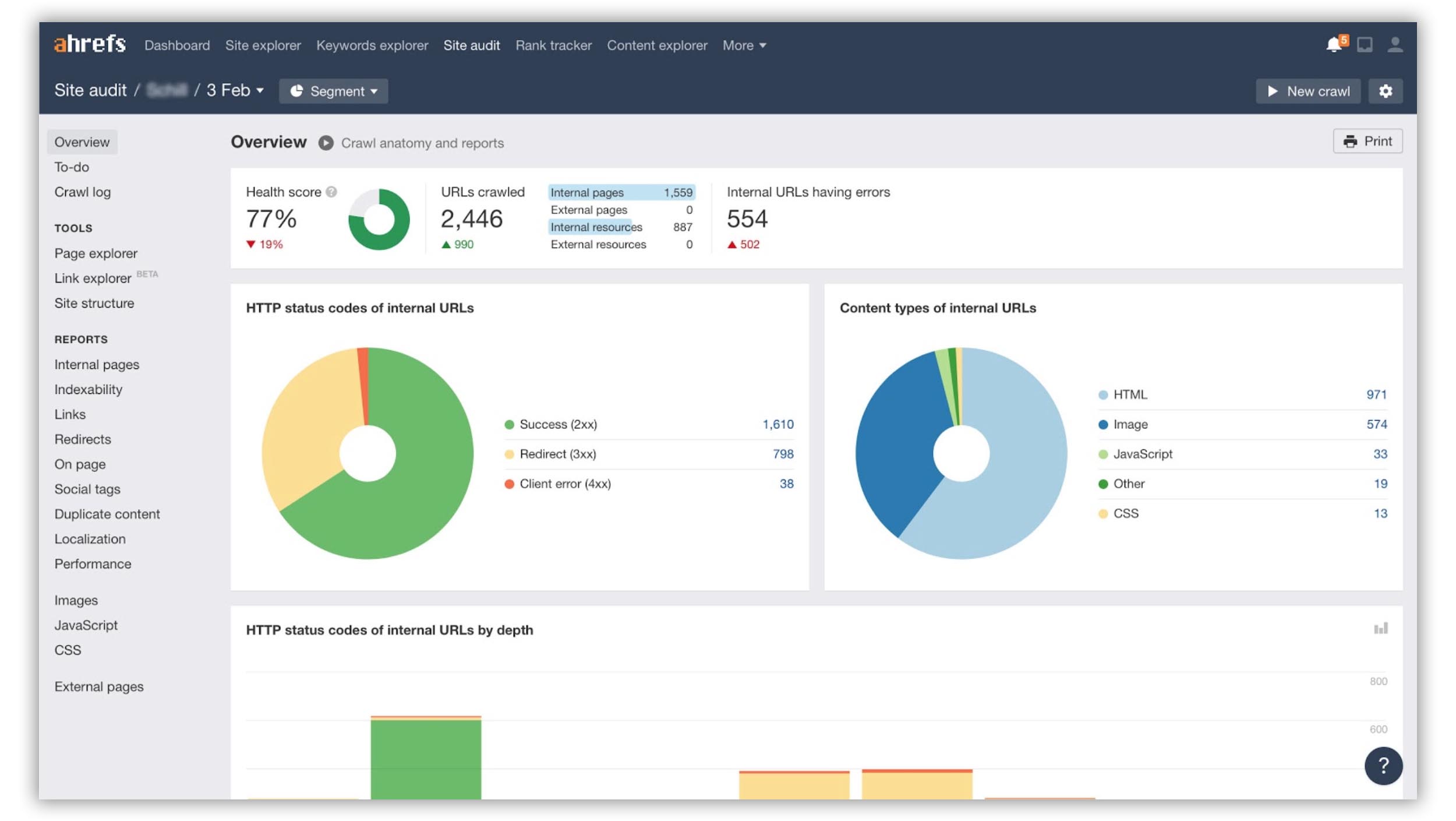Start a New crawl
The image size is (1456, 821).
coord(1308,91)
